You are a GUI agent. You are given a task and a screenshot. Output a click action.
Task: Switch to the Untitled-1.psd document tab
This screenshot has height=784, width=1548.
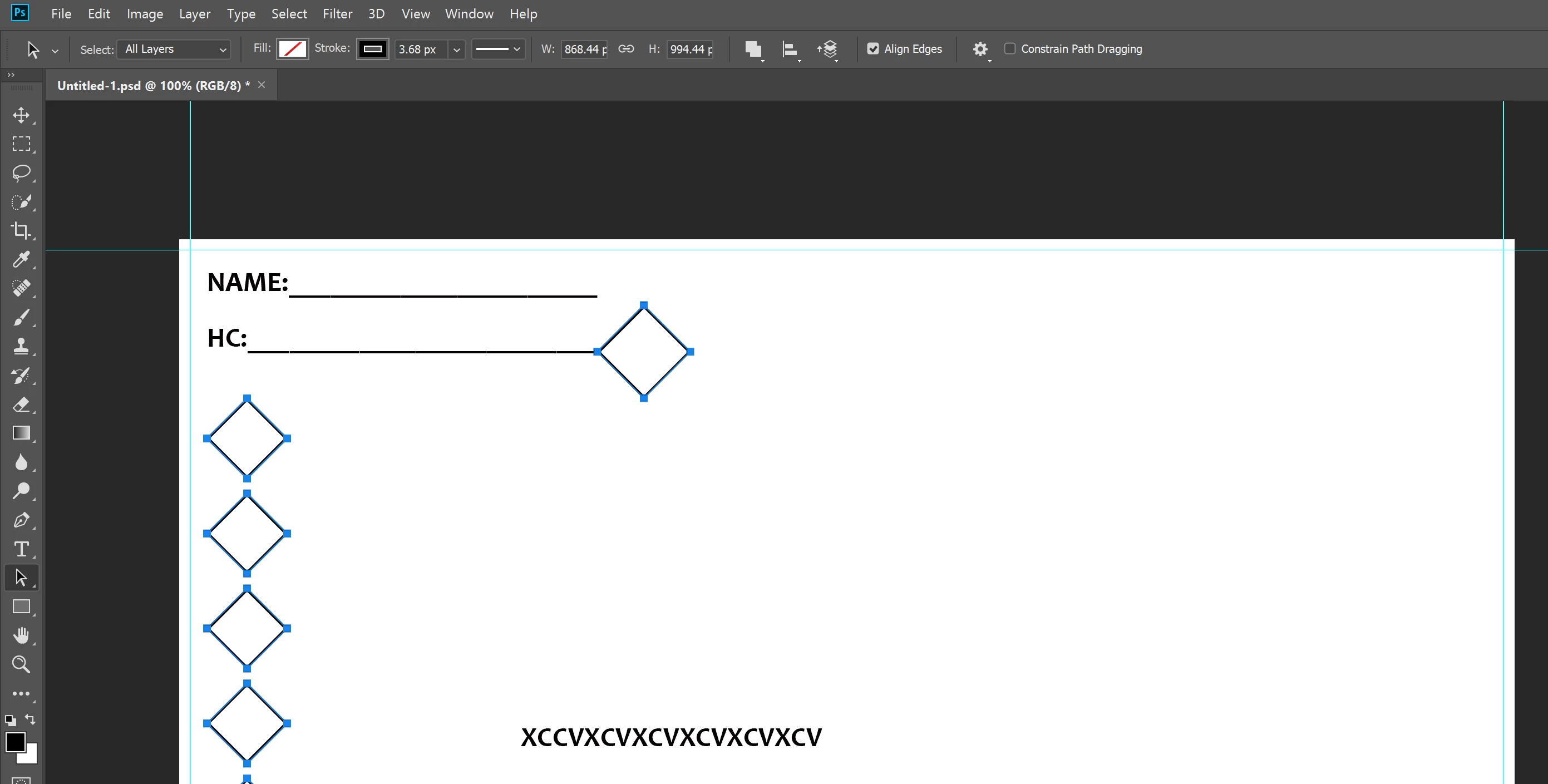[x=153, y=85]
